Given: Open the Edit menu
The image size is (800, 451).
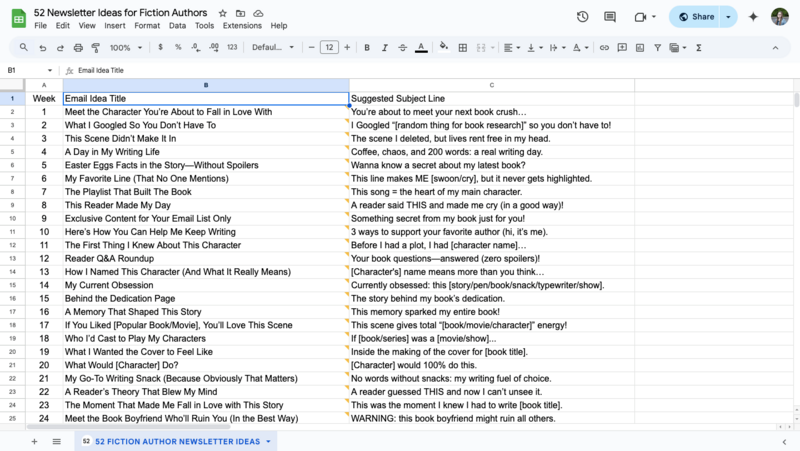Looking at the screenshot, I should [x=63, y=26].
